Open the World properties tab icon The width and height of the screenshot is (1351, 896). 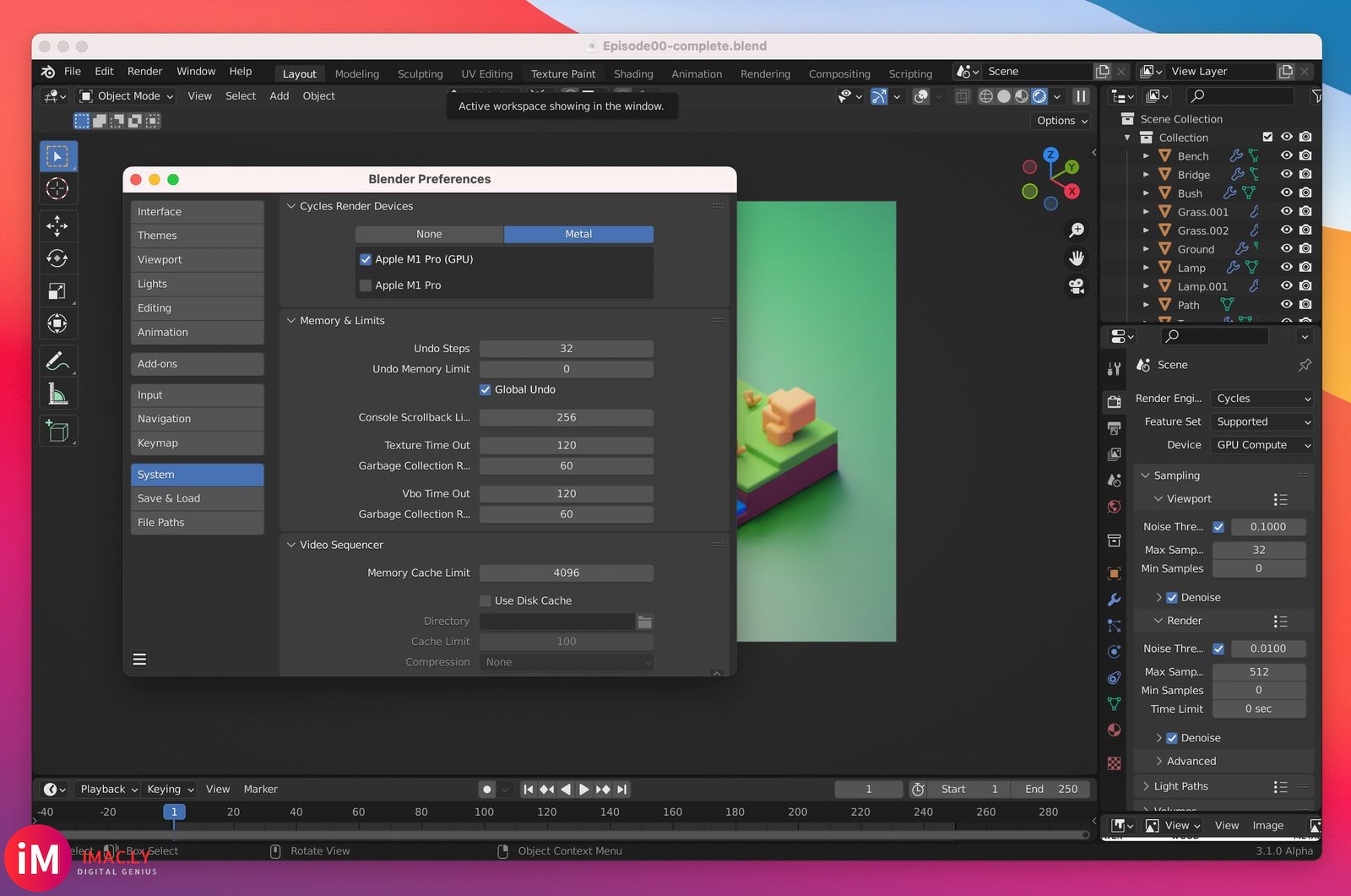click(1115, 507)
